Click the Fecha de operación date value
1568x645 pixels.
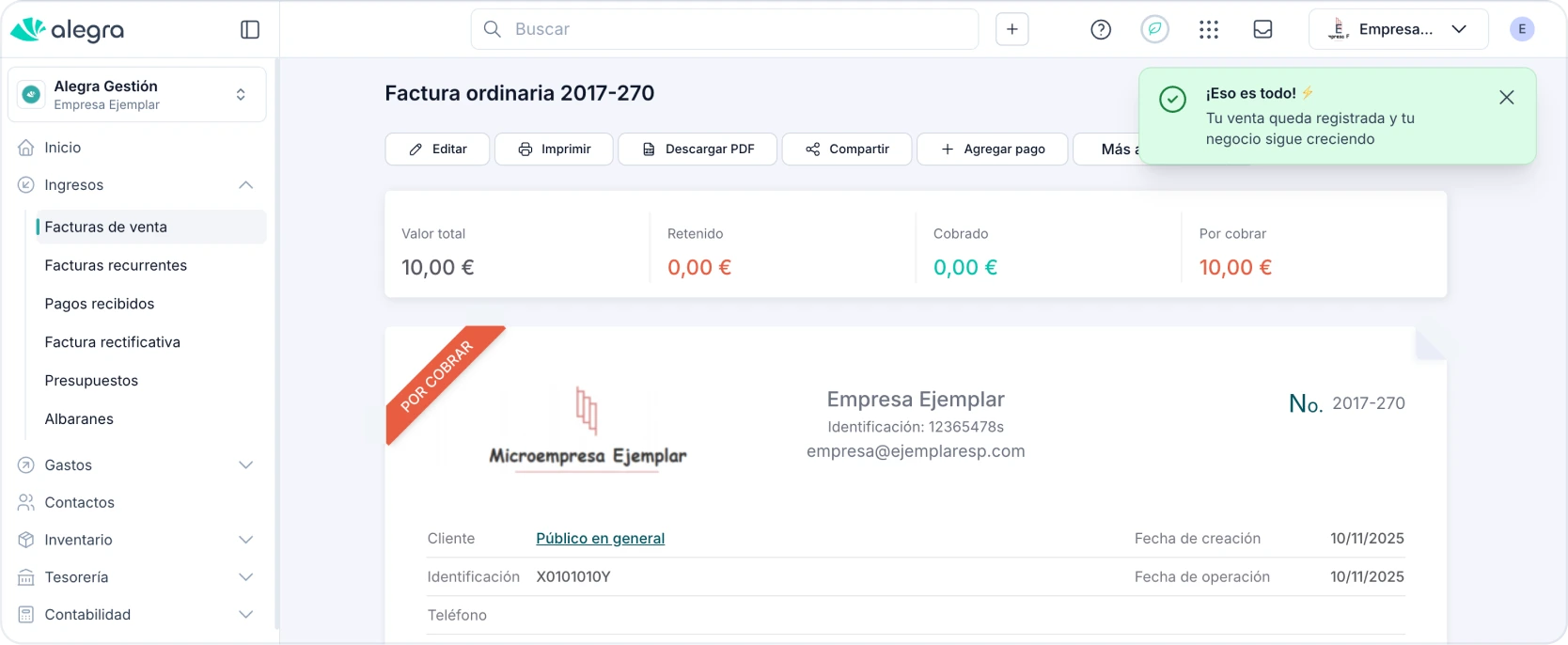tap(1367, 577)
